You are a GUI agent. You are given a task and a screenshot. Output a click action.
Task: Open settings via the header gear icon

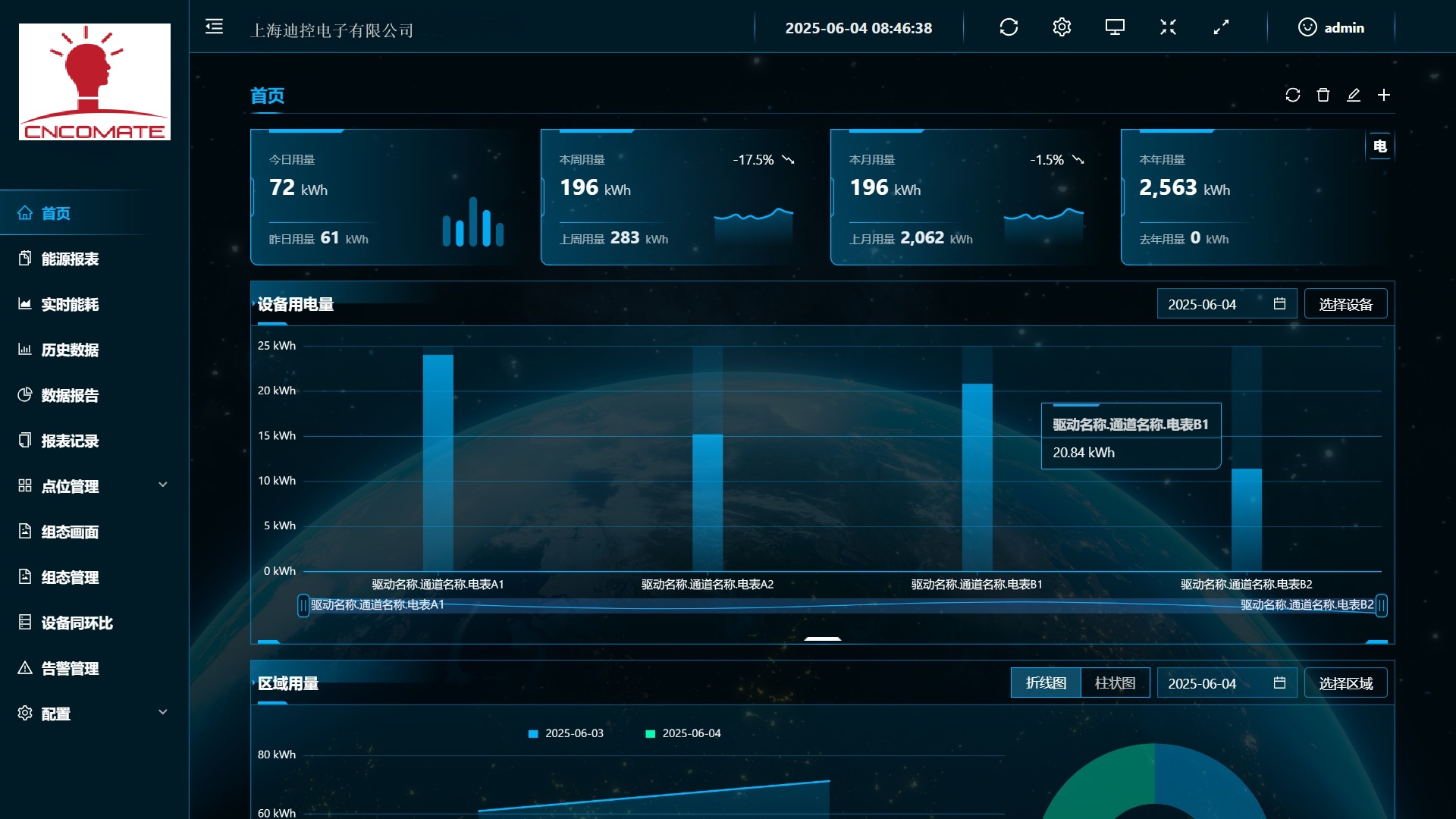[x=1062, y=27]
